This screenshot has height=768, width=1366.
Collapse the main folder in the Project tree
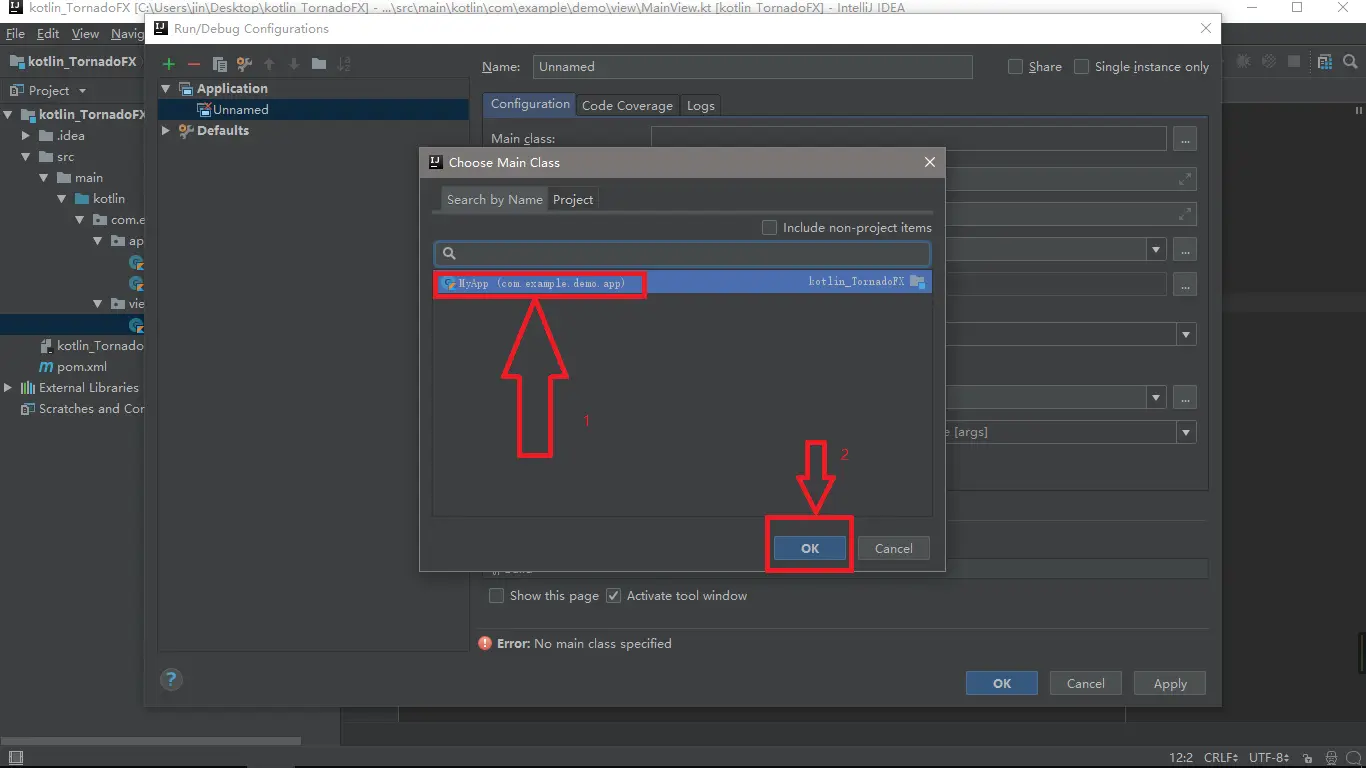(x=44, y=178)
